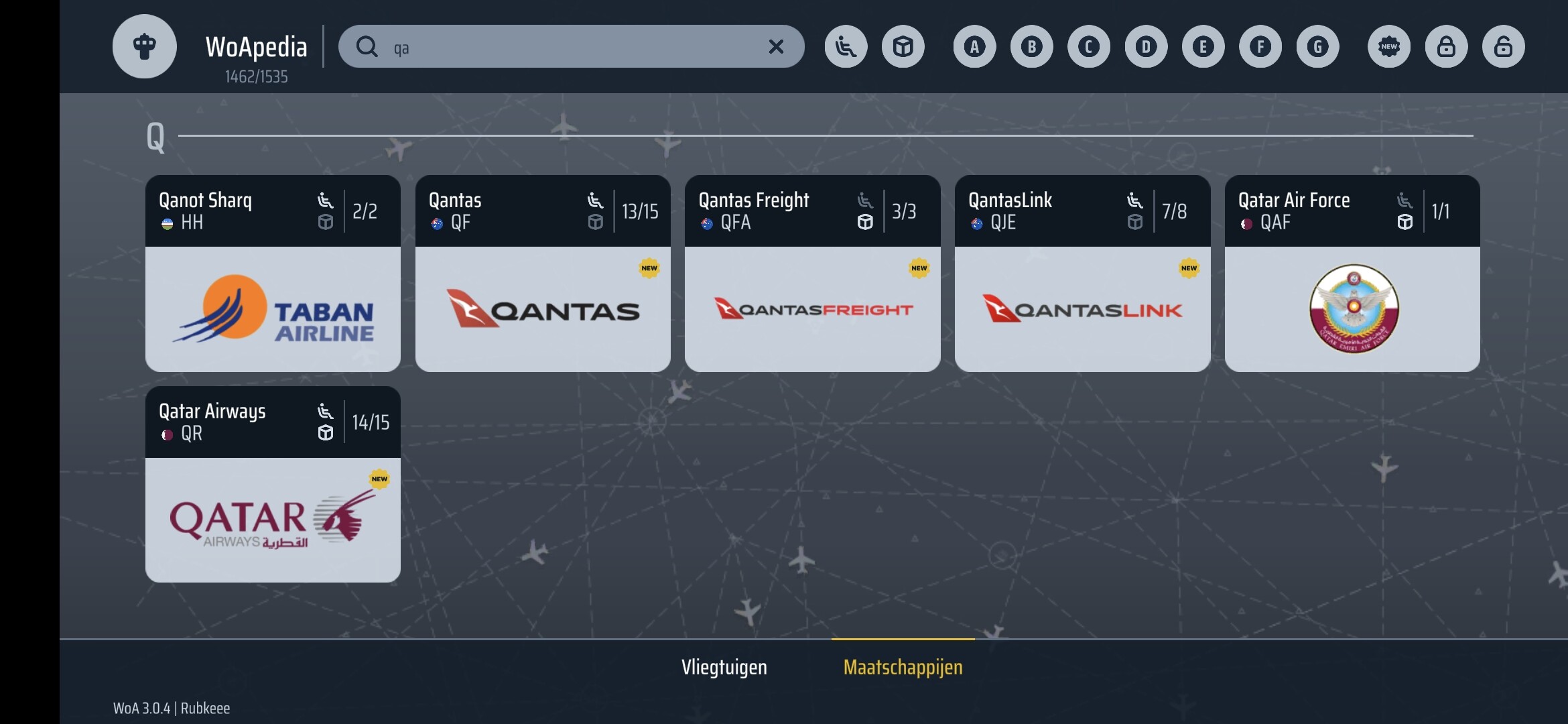Toggle the B size class filter

click(1032, 47)
